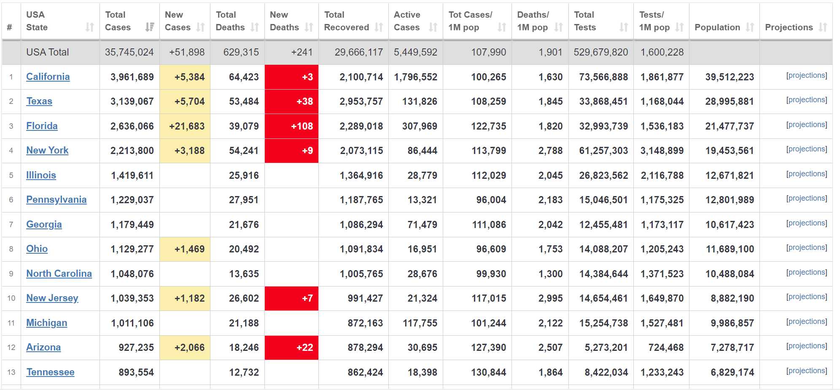Sort by New Cases arrow icon
This screenshot has width=840, height=390.
tap(200, 27)
